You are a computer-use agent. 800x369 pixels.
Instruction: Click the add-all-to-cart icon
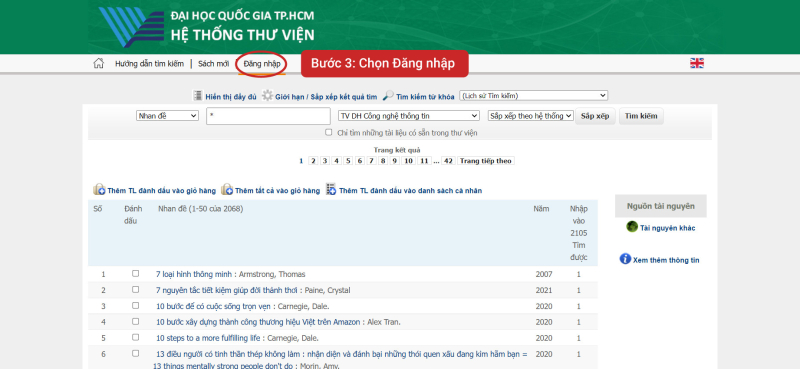pos(227,190)
